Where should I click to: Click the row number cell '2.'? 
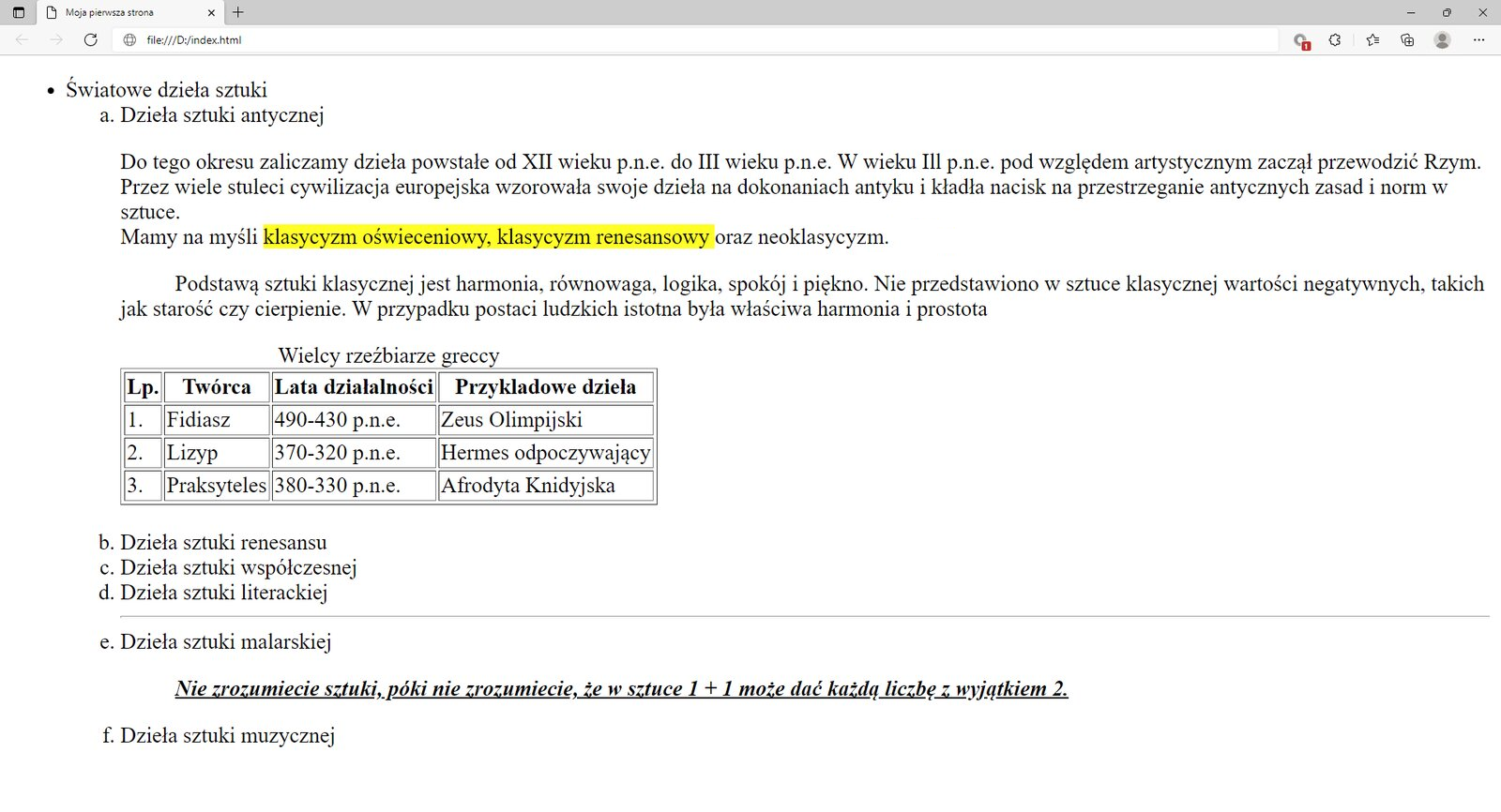[143, 453]
